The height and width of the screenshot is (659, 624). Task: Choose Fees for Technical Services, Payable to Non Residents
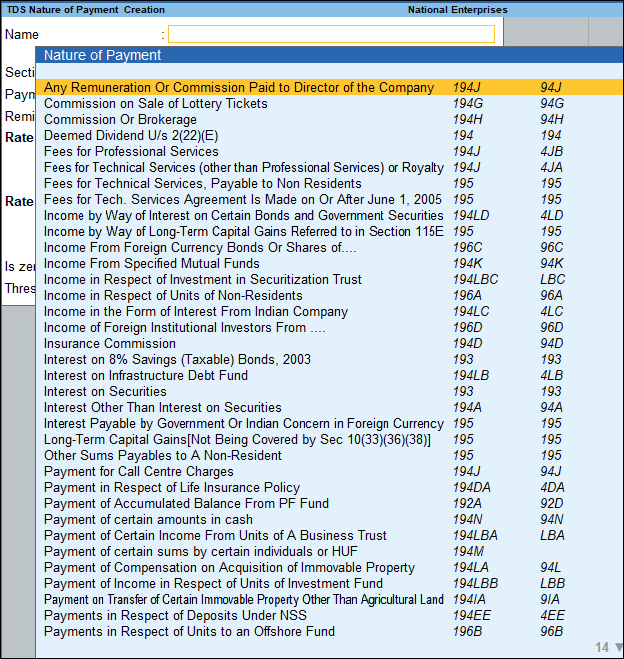(x=329, y=183)
